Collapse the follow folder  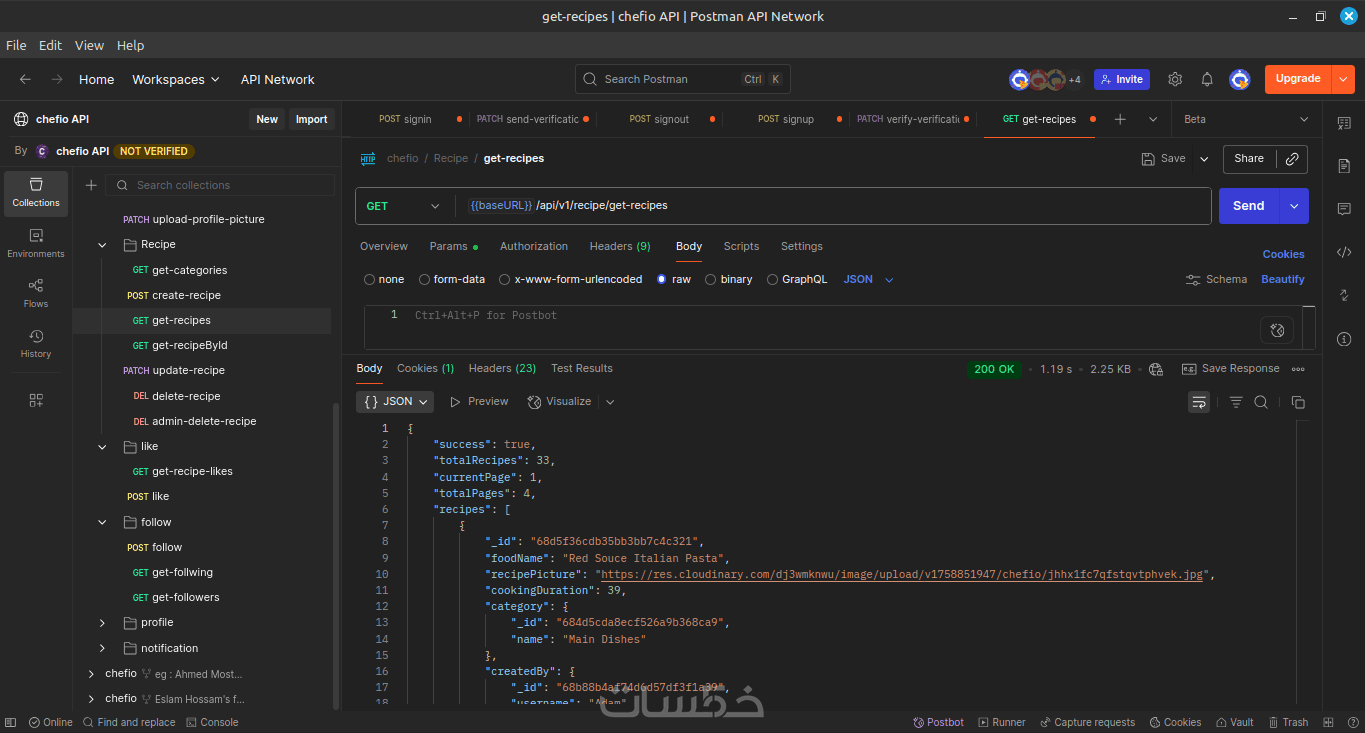[102, 522]
